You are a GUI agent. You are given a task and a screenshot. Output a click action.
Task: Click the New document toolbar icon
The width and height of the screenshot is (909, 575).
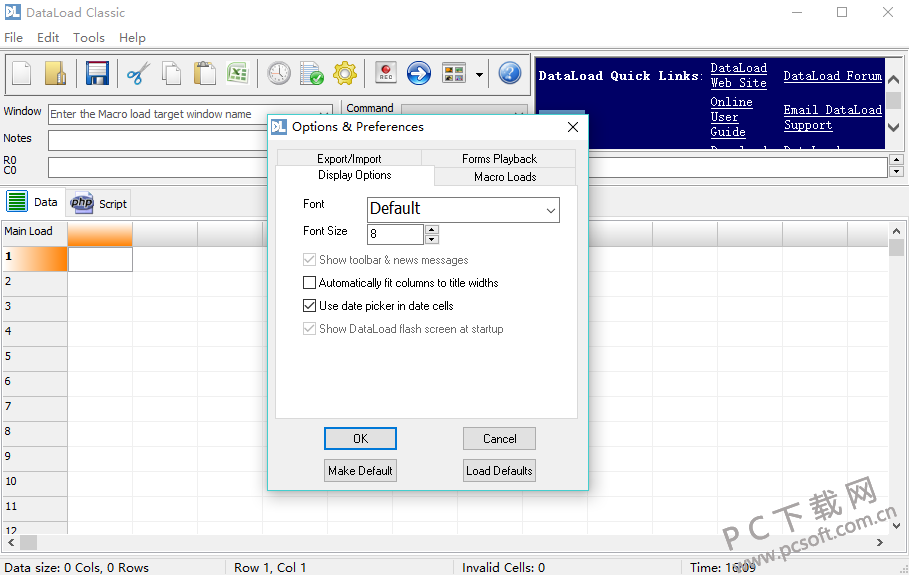click(22, 73)
